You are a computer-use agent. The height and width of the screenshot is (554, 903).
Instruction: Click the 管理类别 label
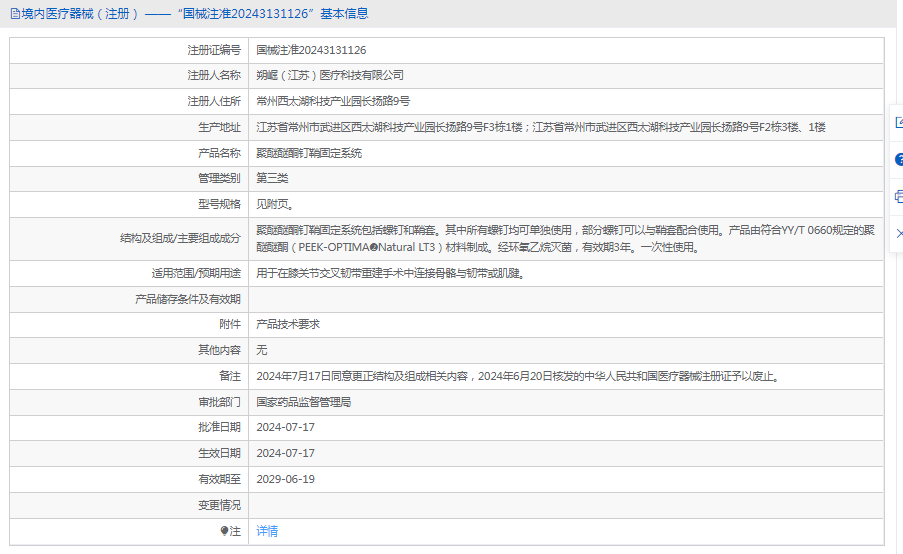click(x=219, y=179)
